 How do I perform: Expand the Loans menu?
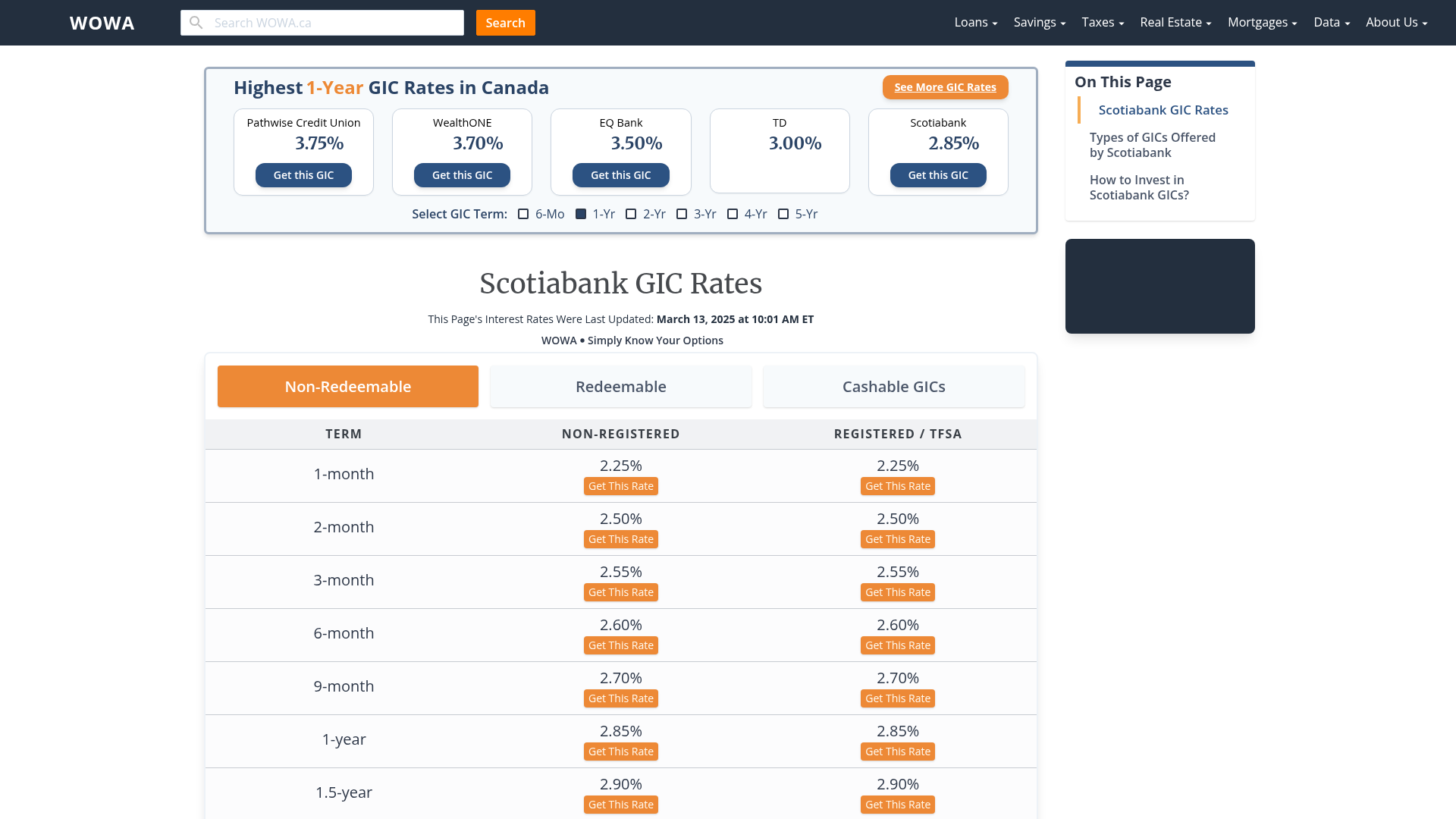coord(976,23)
